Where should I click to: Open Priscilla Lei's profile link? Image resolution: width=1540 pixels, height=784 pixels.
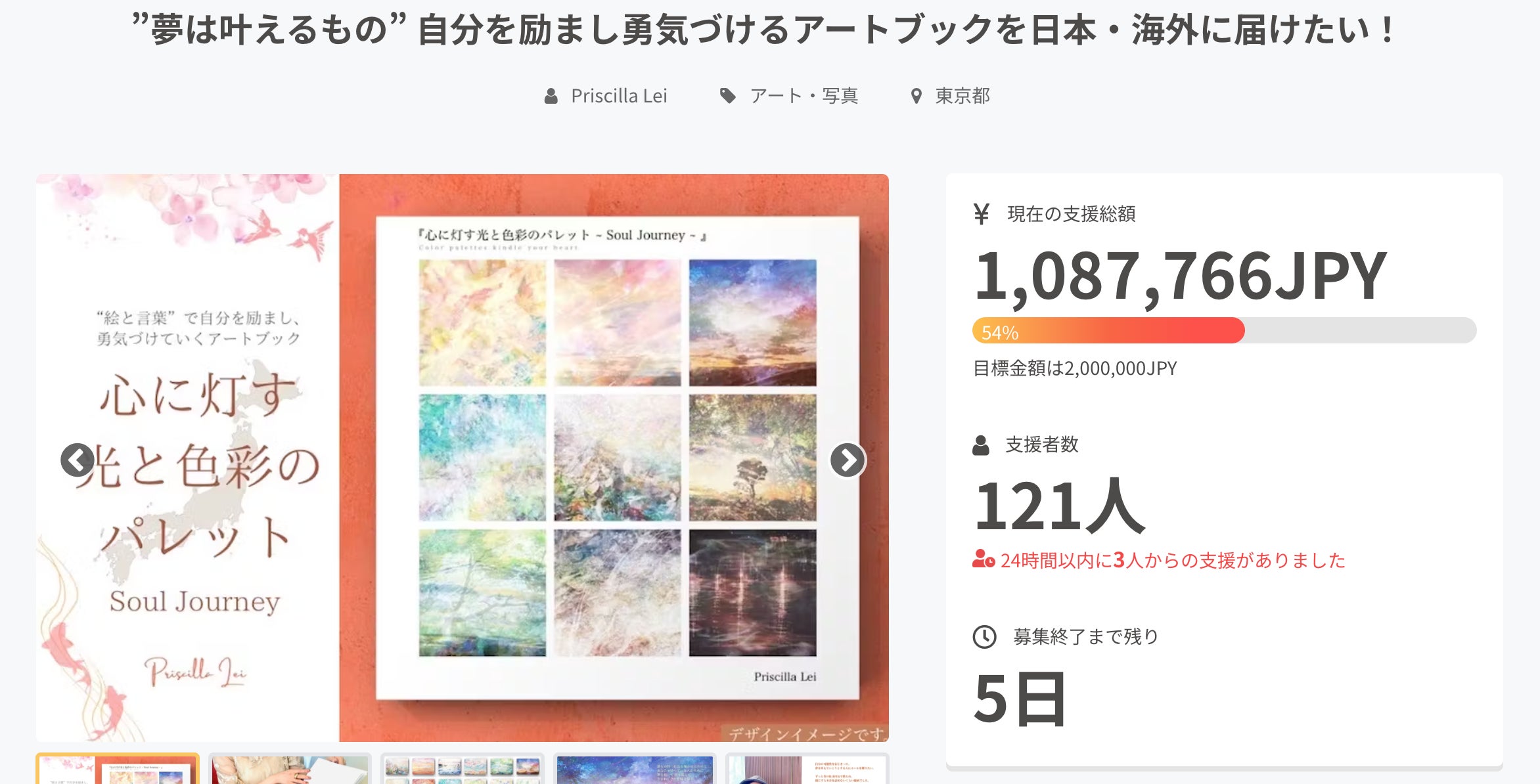pos(619,97)
